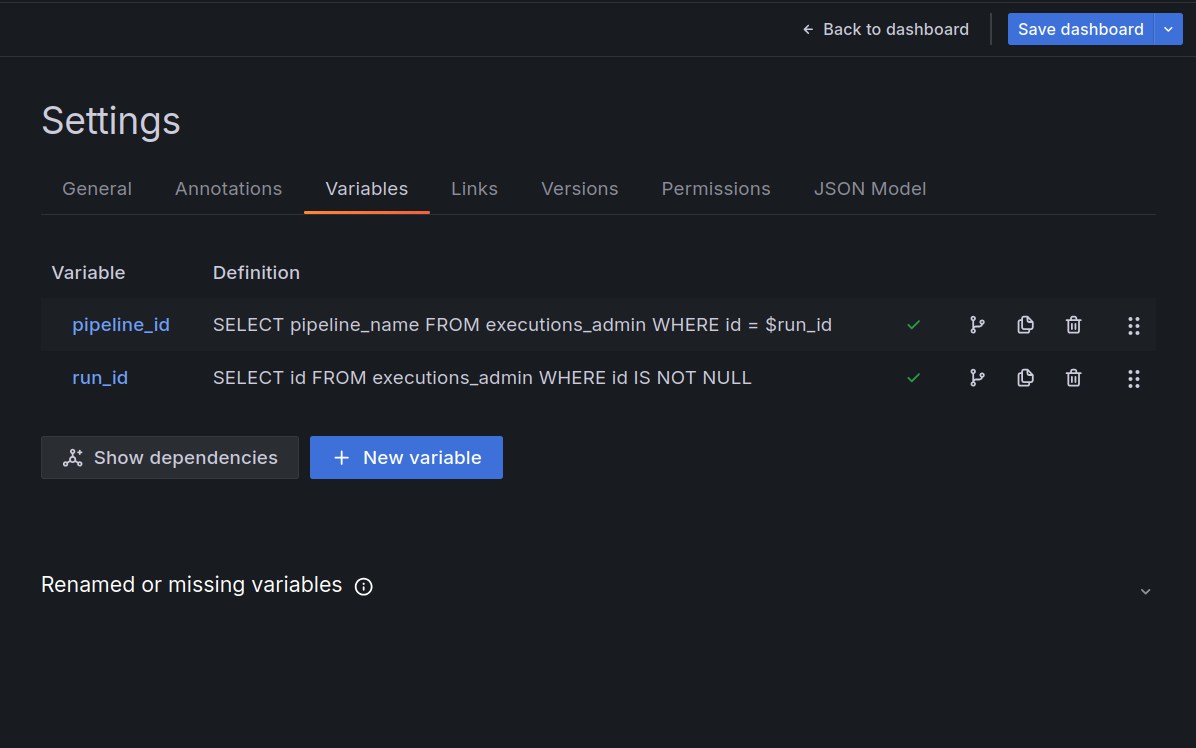1196x748 pixels.
Task: Duplicate the pipeline_id variable
Action: 1025,325
